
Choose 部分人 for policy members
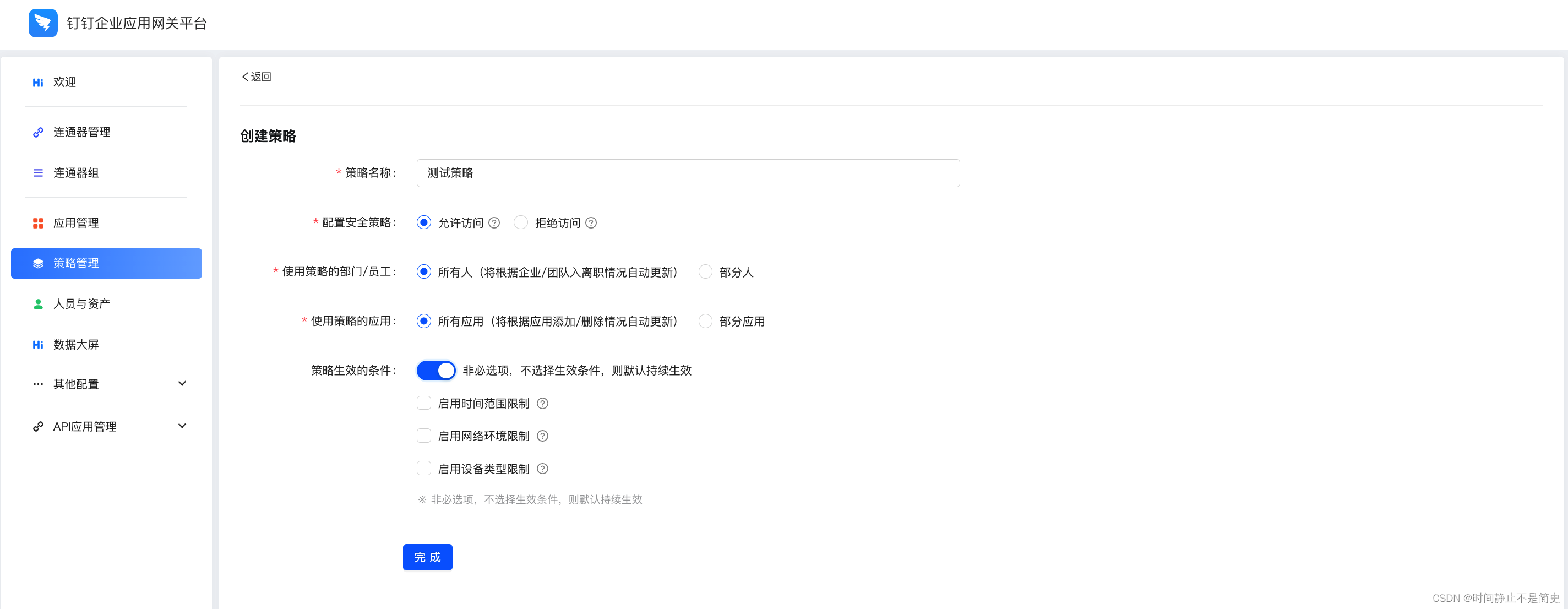pos(705,271)
